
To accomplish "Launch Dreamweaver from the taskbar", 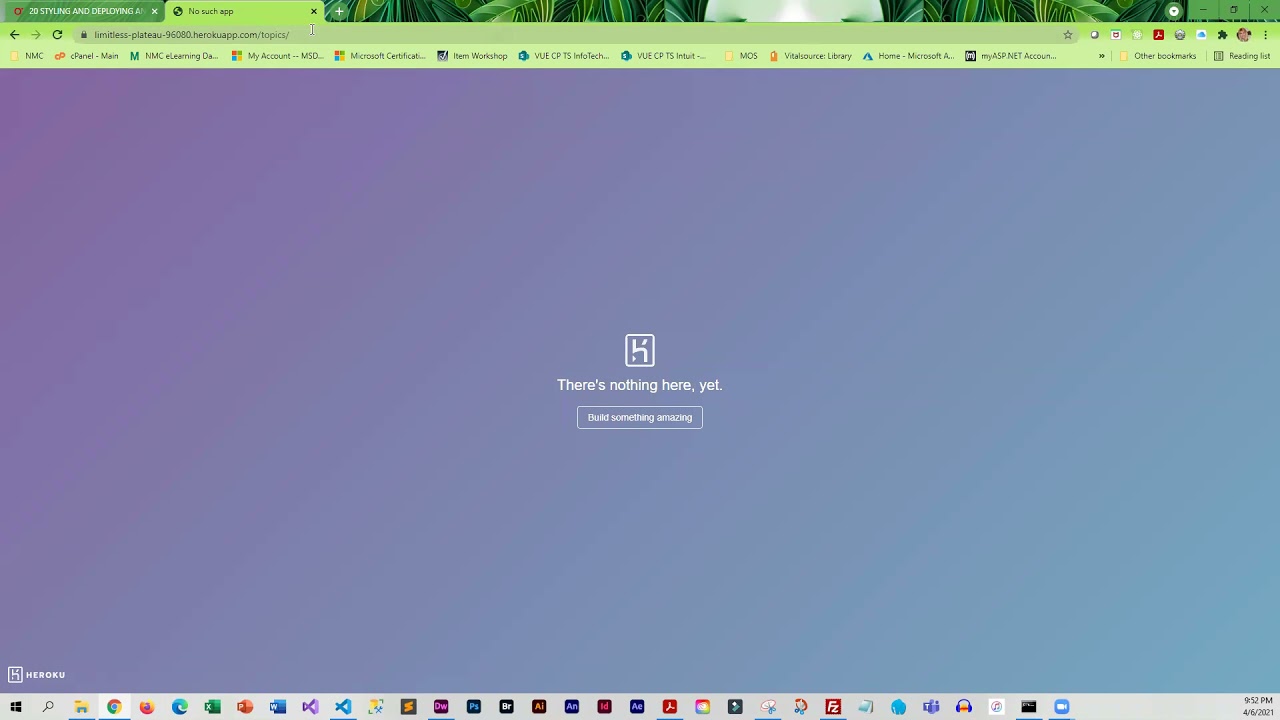I will point(441,707).
